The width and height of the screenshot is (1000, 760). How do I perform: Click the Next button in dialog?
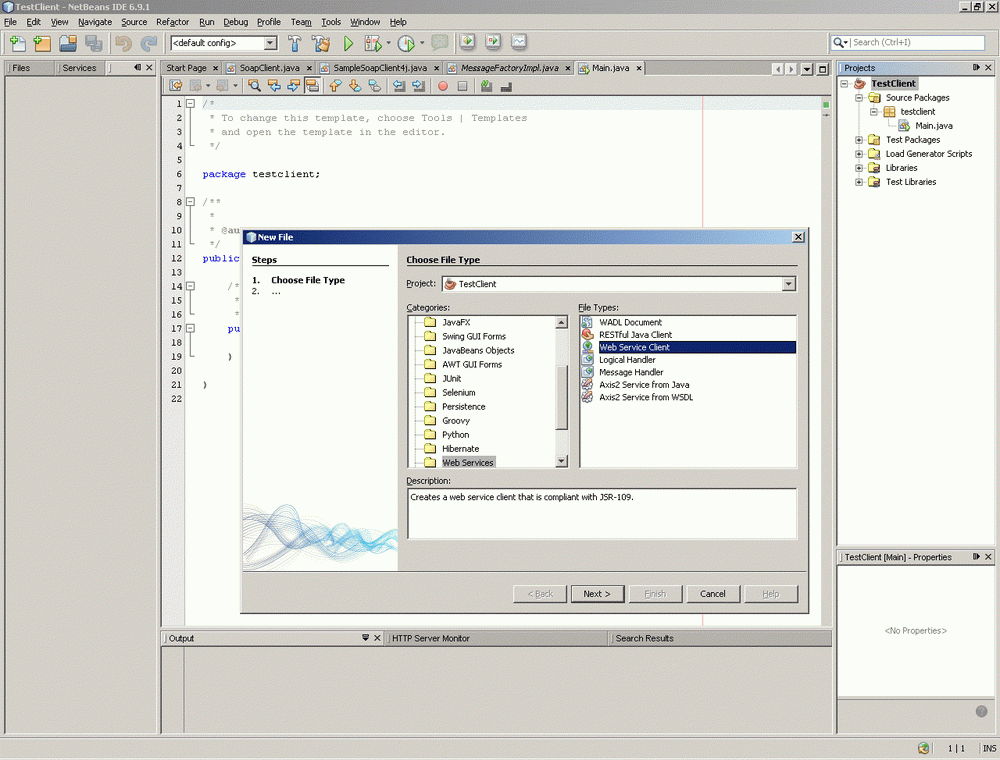(597, 594)
